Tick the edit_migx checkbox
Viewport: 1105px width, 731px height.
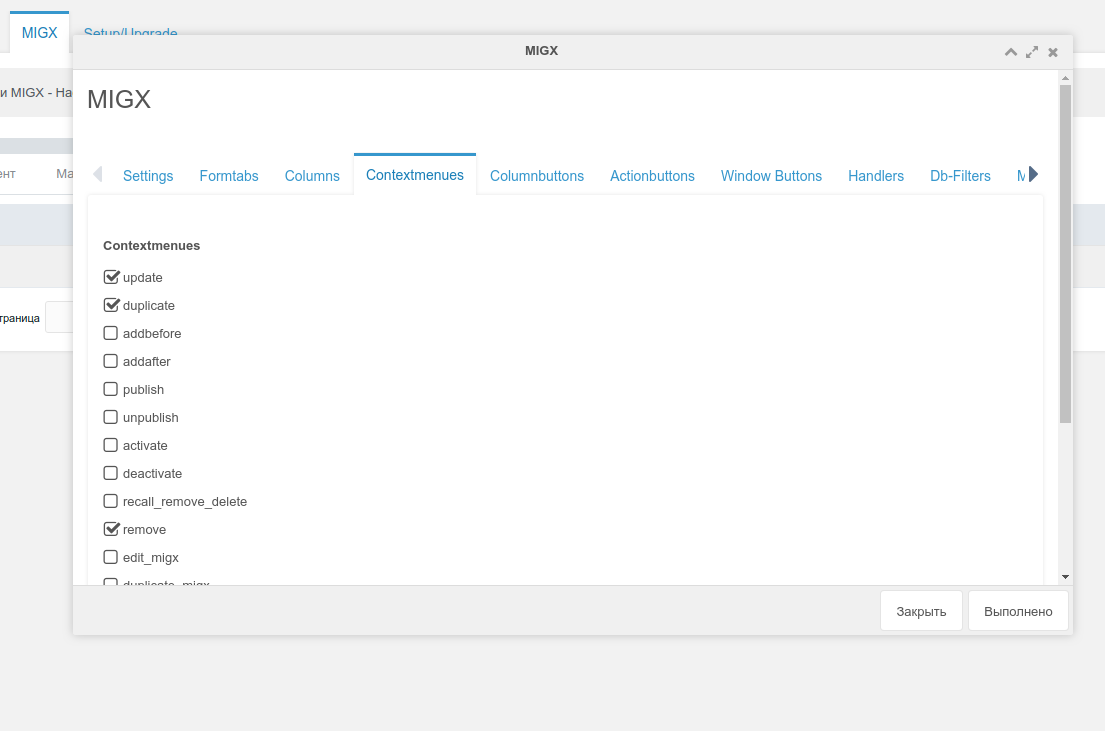tap(111, 557)
